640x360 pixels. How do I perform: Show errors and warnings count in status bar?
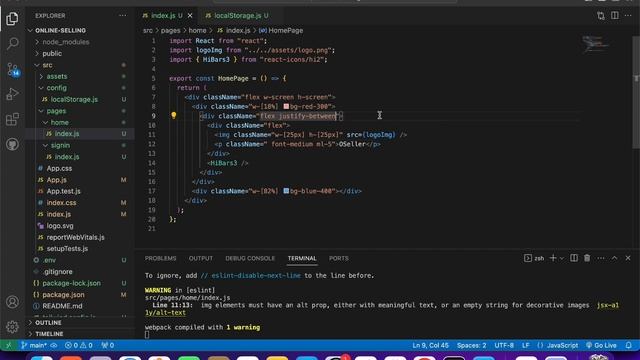point(79,345)
